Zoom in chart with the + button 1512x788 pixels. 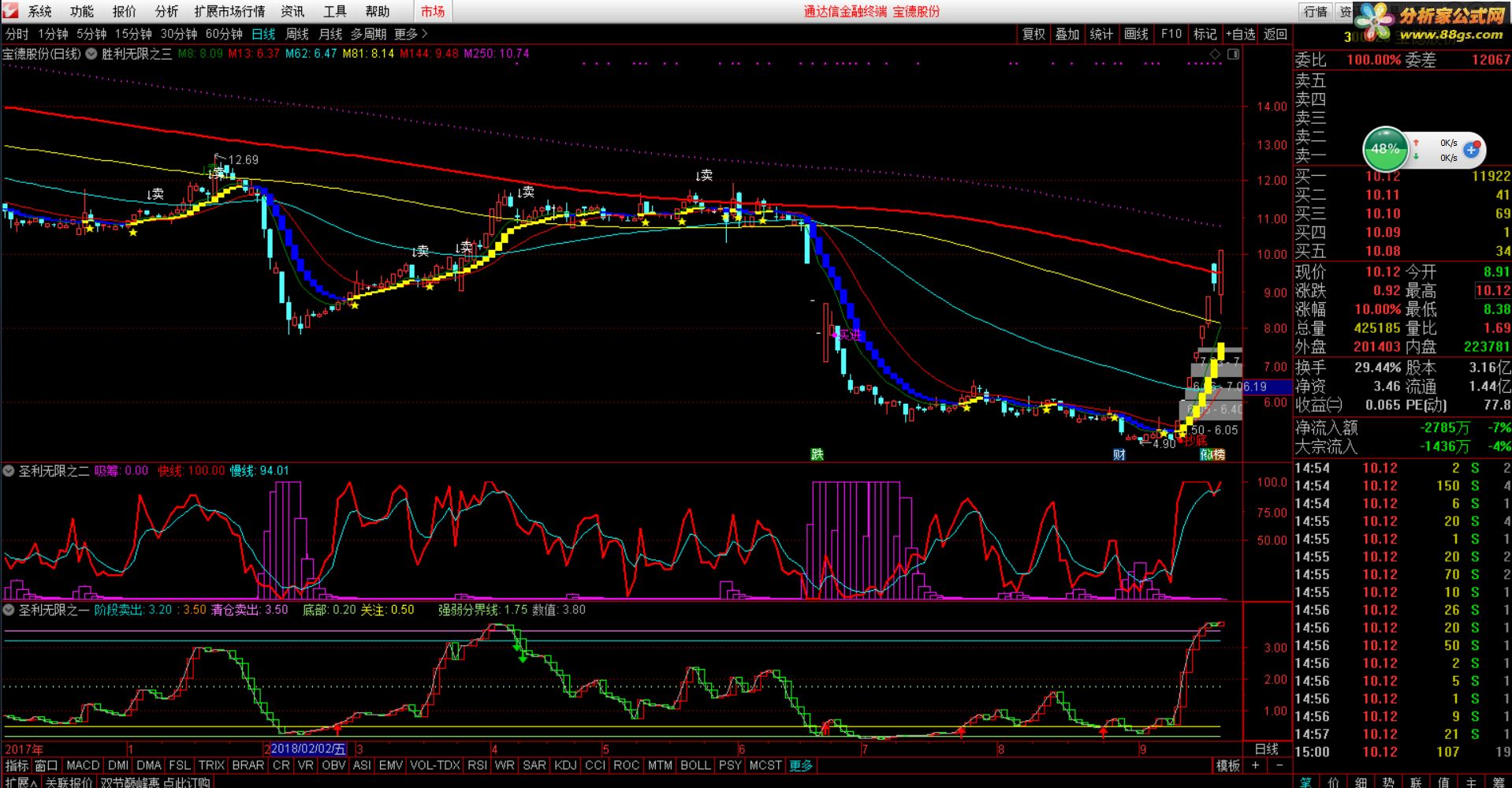point(1256,765)
